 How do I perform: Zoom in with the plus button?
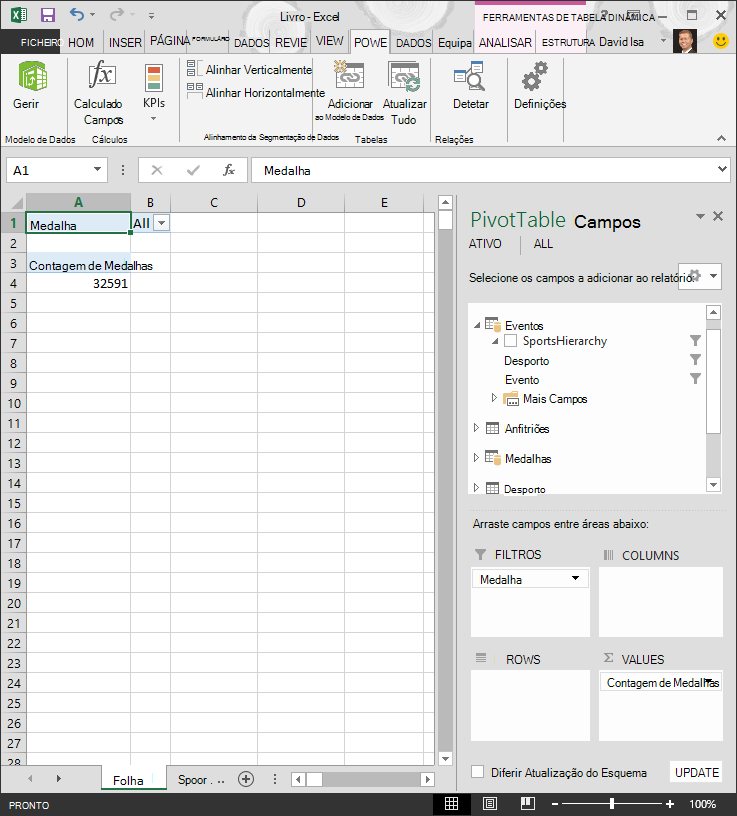[x=670, y=804]
